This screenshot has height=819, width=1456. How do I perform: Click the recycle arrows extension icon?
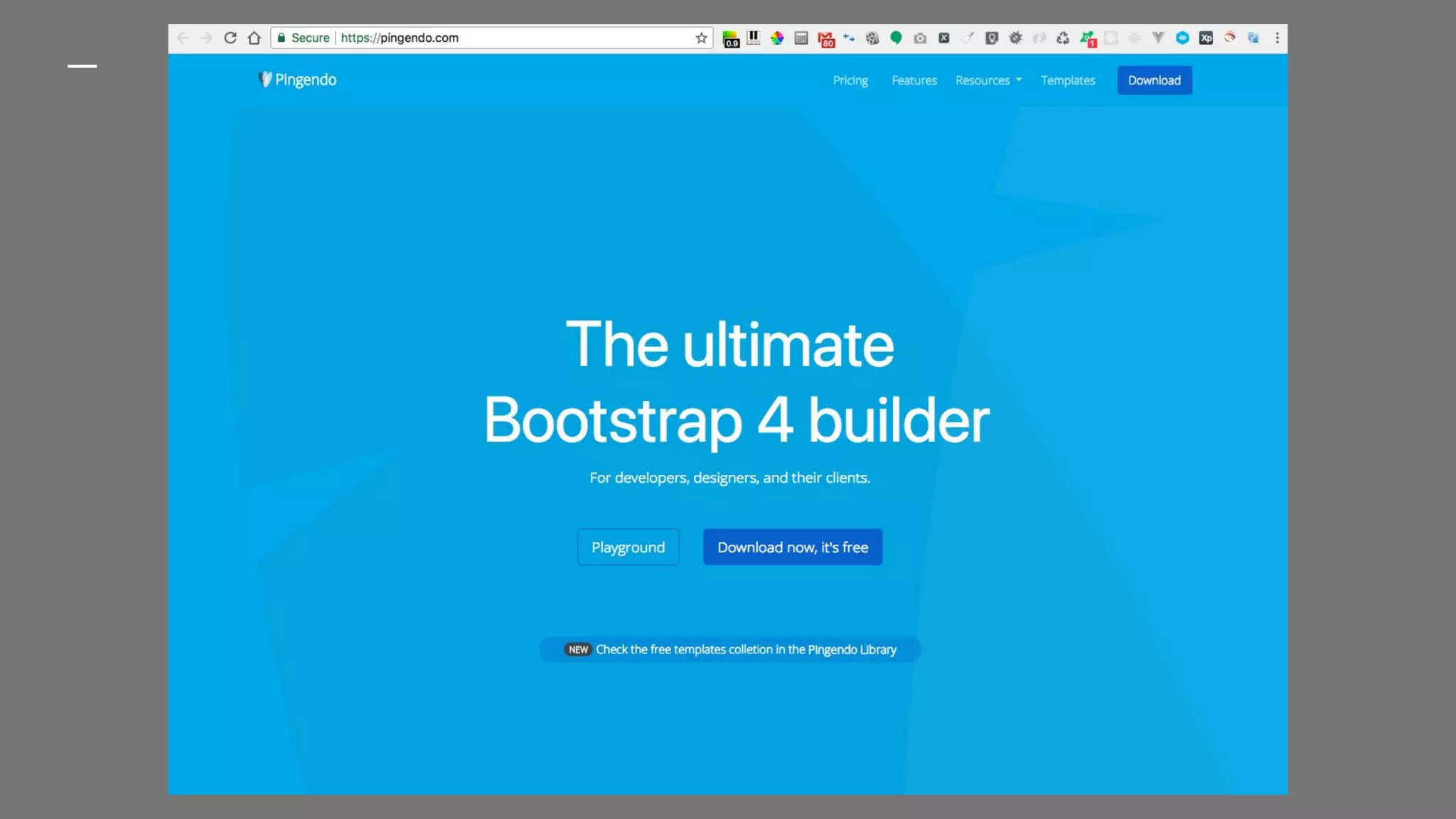pos(1063,38)
